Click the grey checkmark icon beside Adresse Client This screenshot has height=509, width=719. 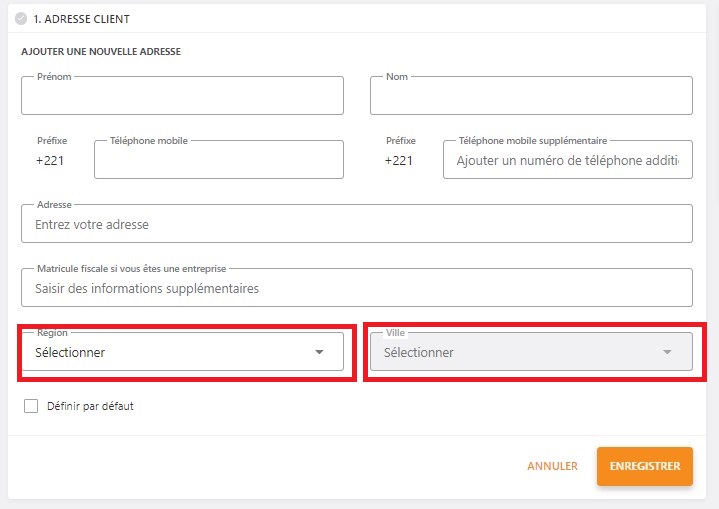(21, 19)
